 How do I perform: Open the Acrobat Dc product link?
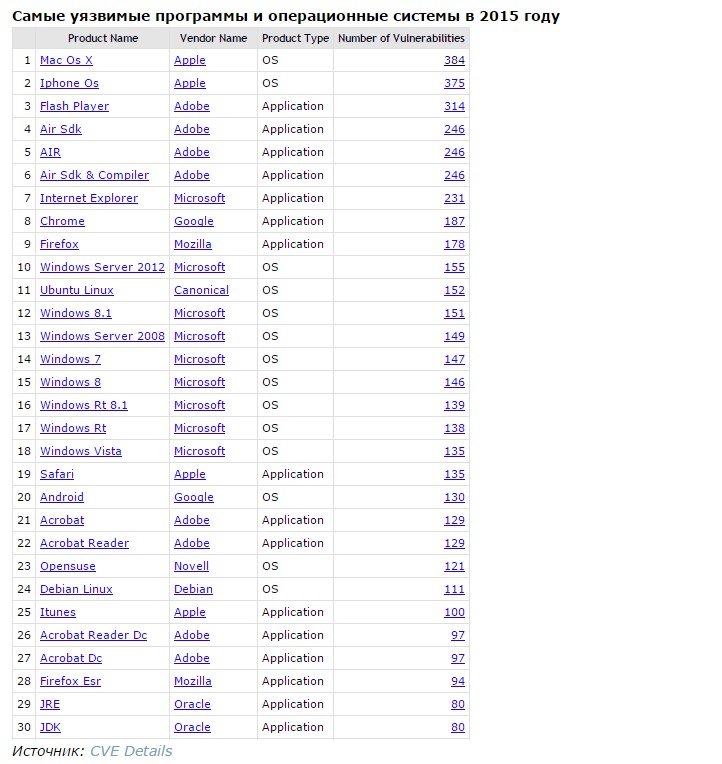point(71,658)
